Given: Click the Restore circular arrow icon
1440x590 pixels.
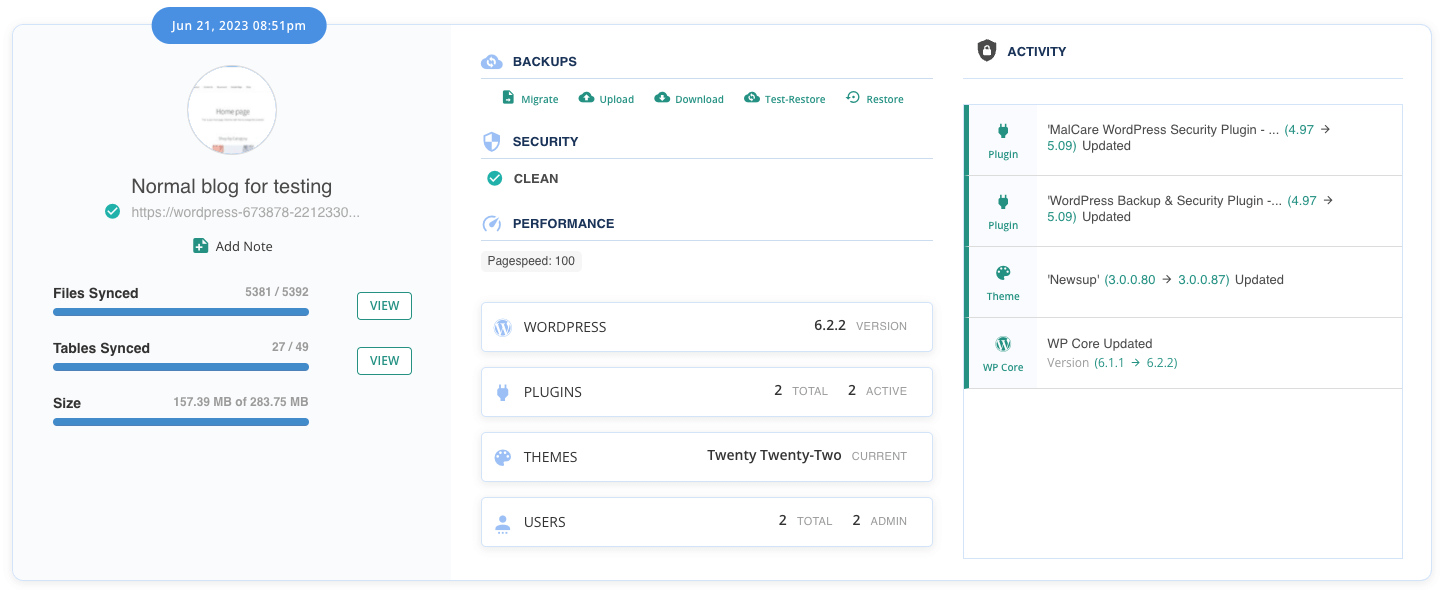Looking at the screenshot, I should point(853,98).
